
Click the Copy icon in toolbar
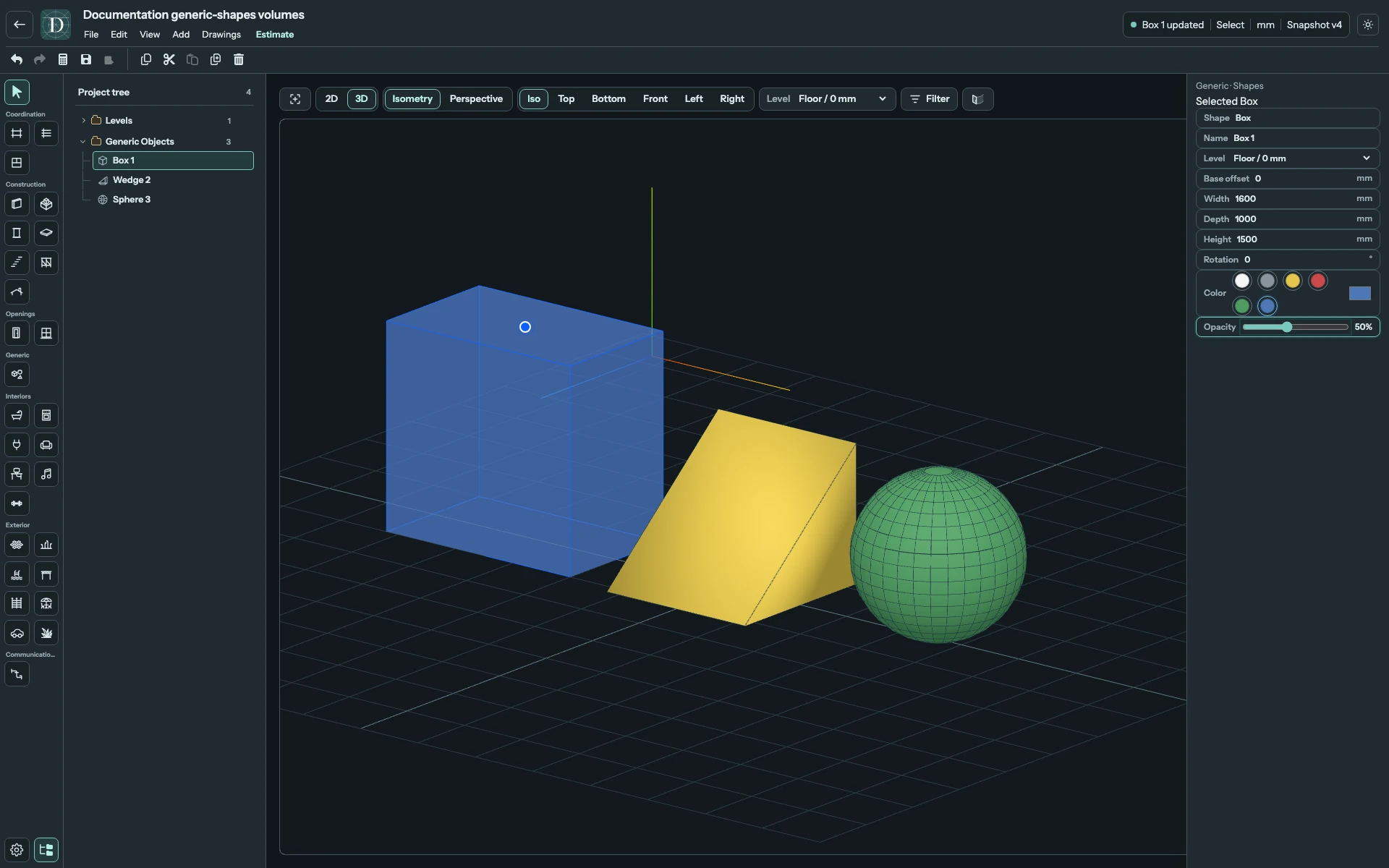click(x=146, y=59)
